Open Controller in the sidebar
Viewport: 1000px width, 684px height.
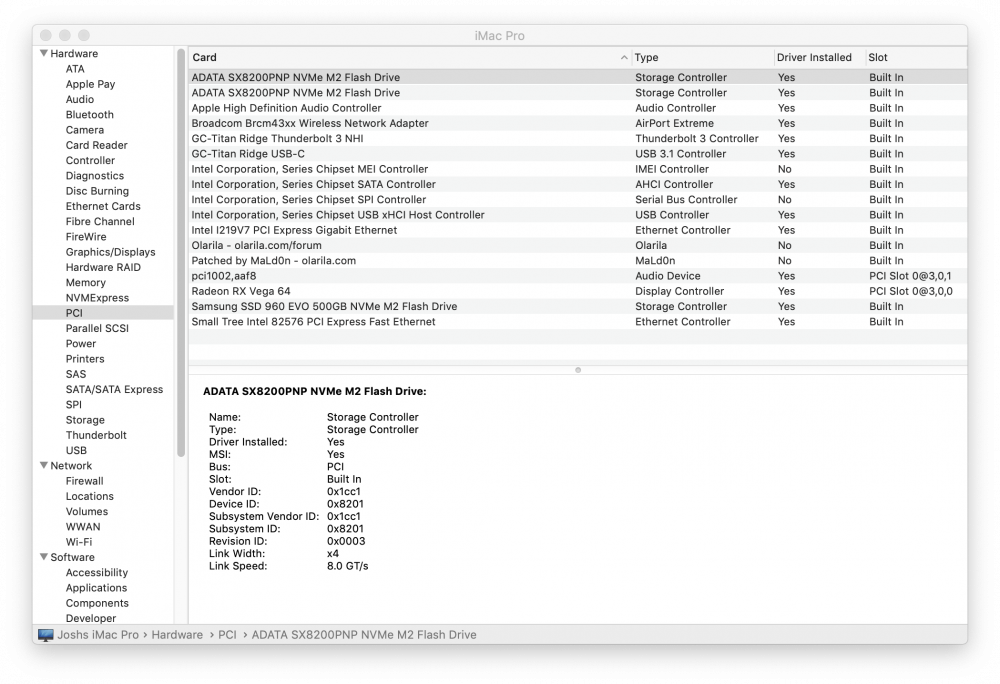coord(91,161)
